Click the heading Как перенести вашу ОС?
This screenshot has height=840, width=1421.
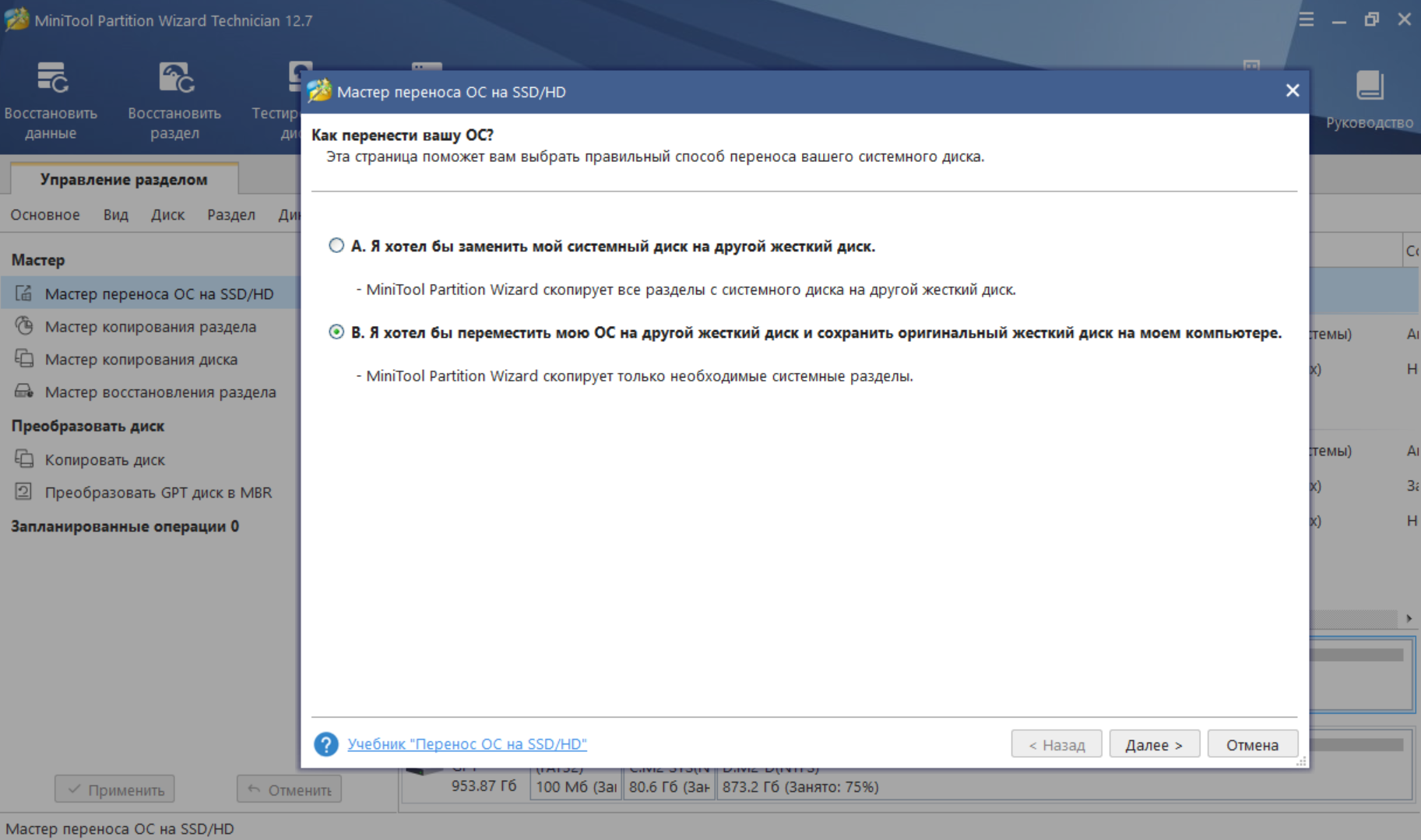point(403,135)
